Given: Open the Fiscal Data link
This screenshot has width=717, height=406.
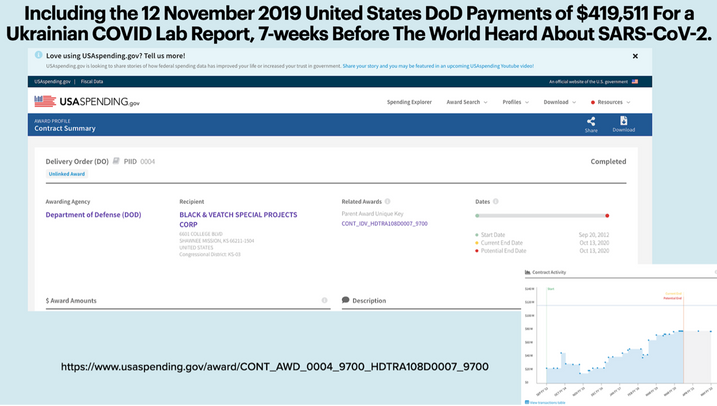Looking at the screenshot, I should point(92,81).
